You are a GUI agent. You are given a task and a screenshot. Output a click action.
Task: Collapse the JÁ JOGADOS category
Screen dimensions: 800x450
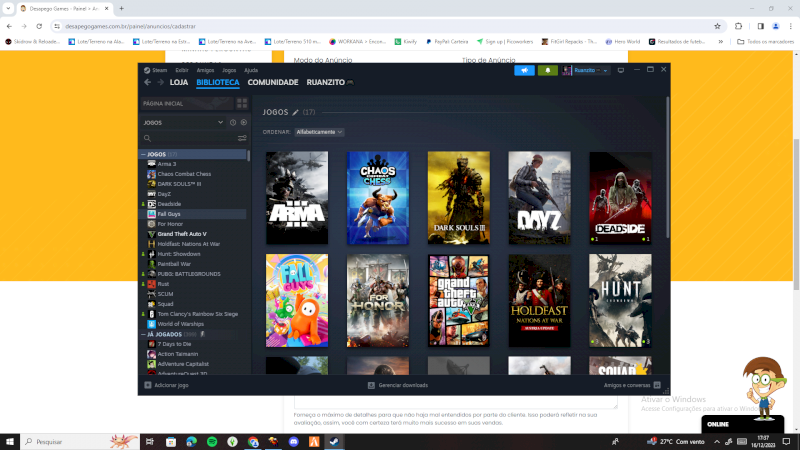pos(142,333)
